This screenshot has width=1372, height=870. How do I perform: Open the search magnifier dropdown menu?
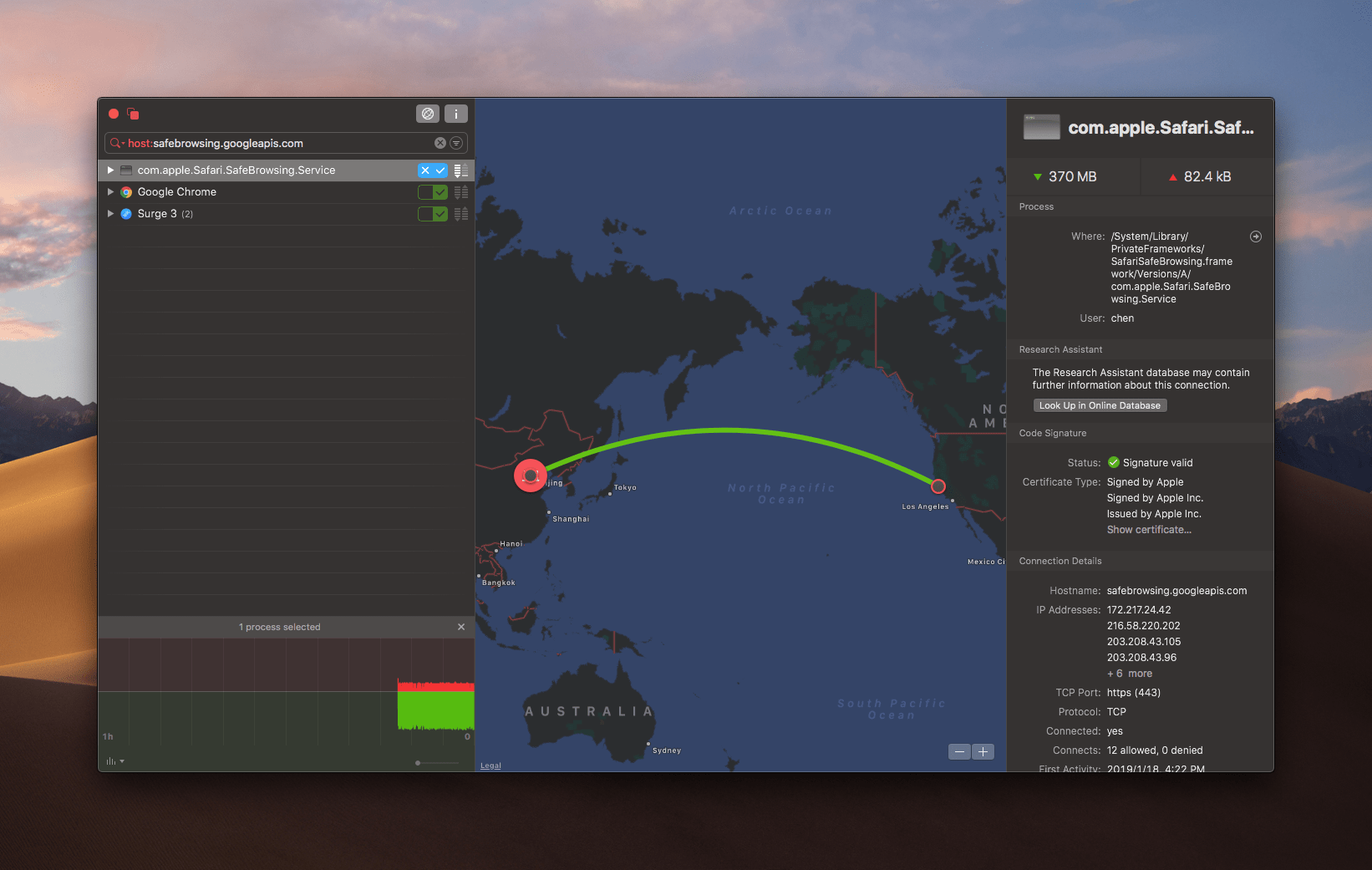tap(118, 143)
